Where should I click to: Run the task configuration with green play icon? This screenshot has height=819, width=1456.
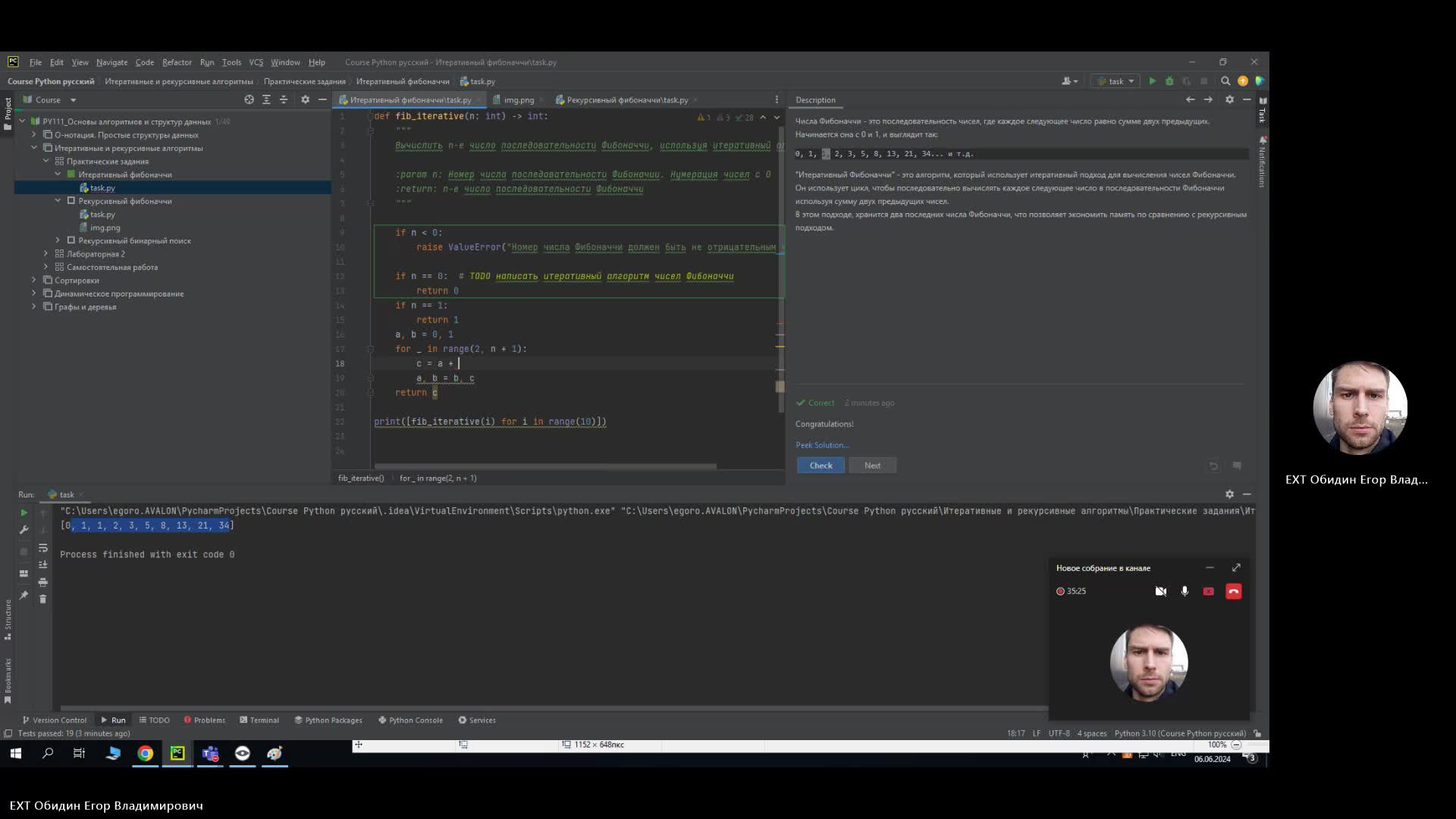pyautogui.click(x=1152, y=81)
